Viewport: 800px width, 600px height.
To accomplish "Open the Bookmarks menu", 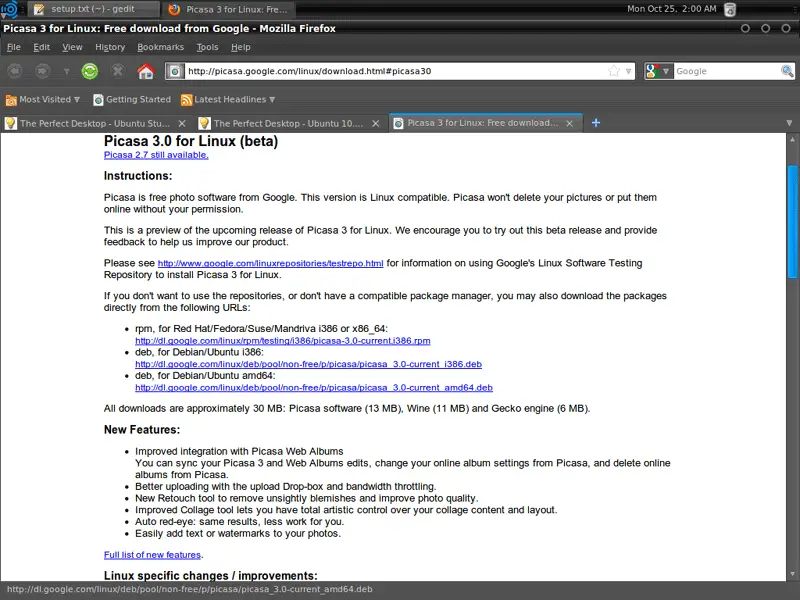I will point(160,47).
